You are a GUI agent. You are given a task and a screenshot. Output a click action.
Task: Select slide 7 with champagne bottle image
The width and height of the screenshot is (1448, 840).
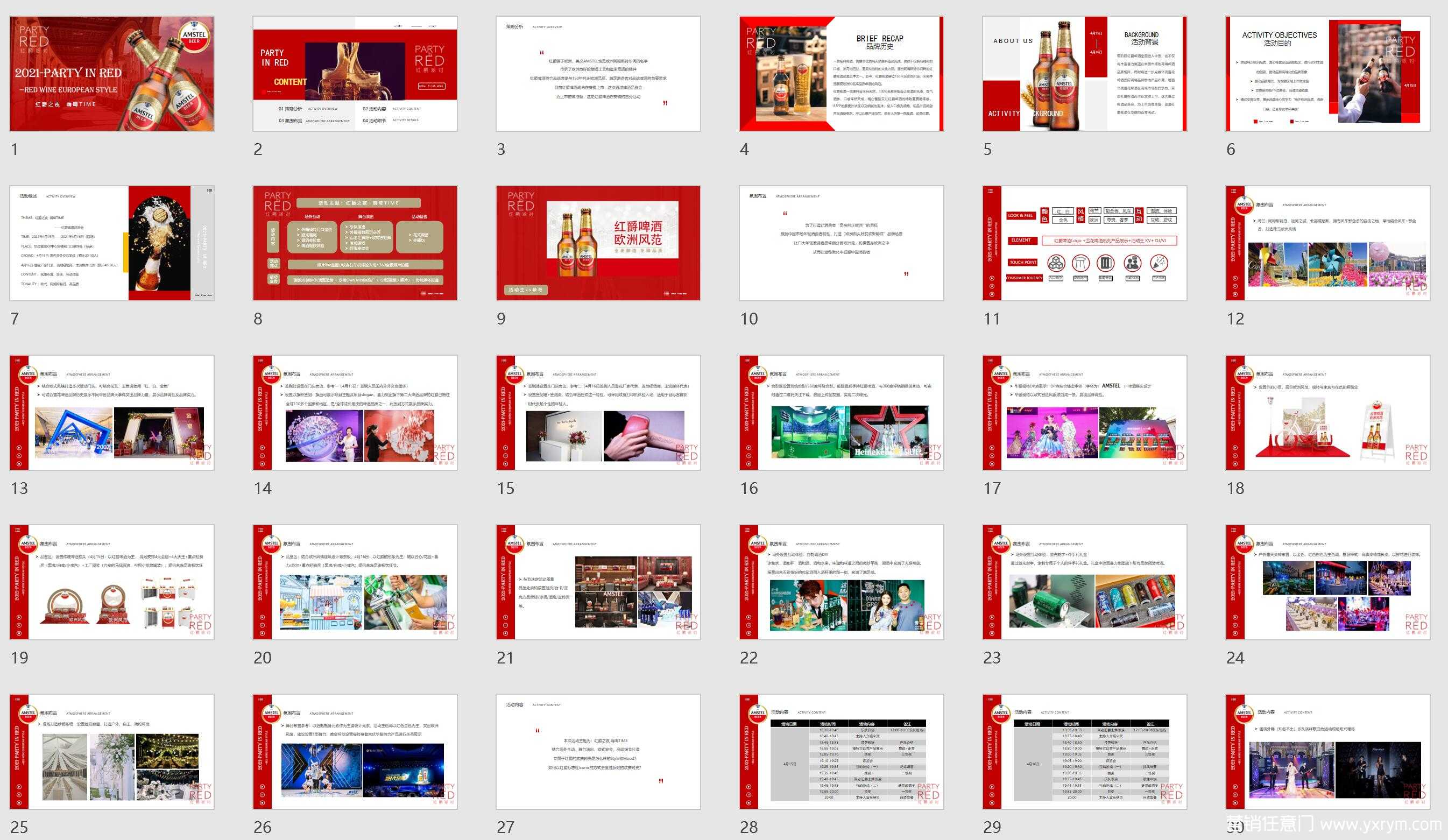pyautogui.click(x=112, y=243)
